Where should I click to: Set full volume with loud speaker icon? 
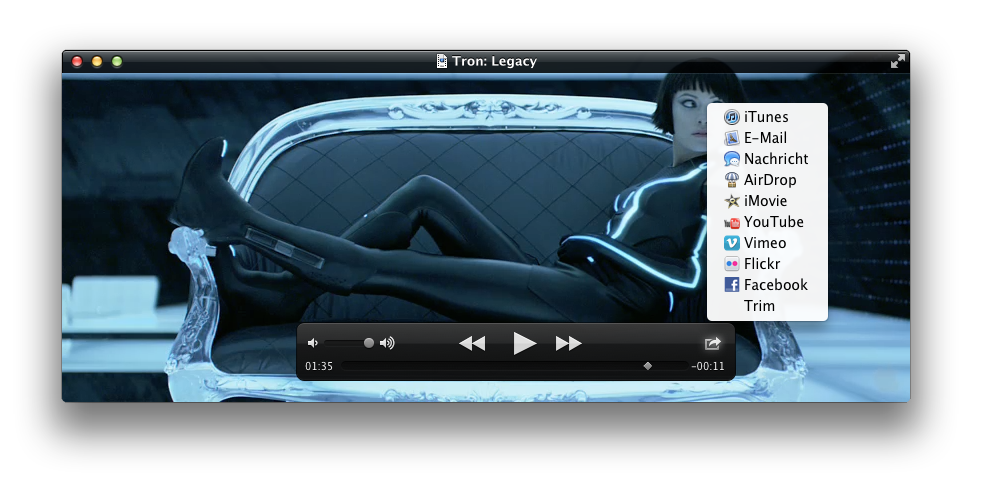(387, 343)
